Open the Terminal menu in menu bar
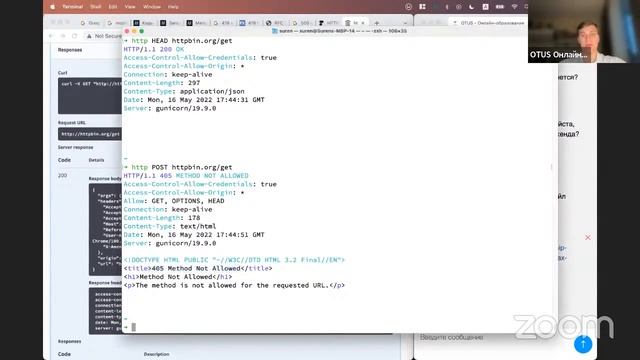640x360 pixels. pos(73,7)
